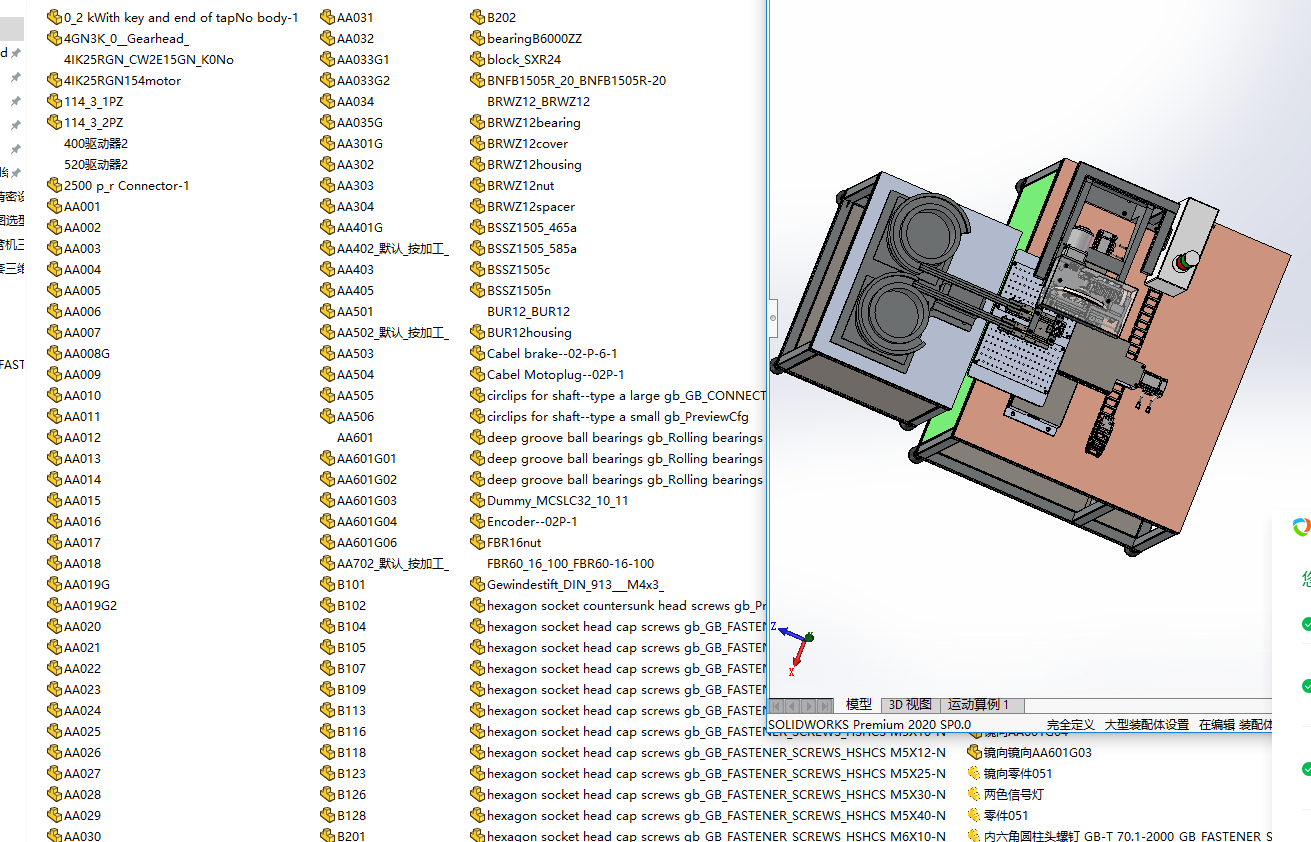
Task: Click the AA031 part file icon
Action: pos(327,17)
